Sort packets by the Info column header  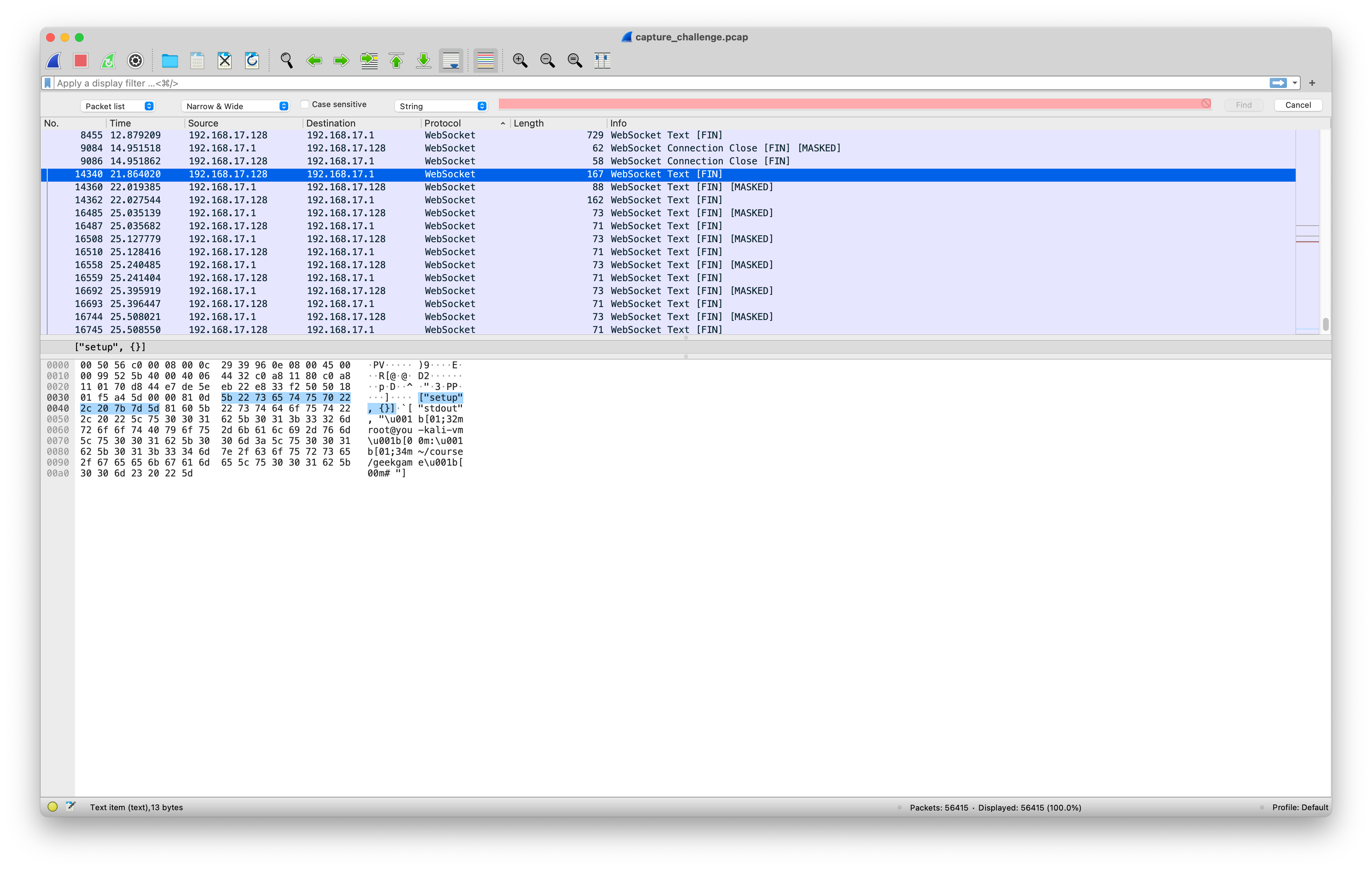click(x=968, y=123)
